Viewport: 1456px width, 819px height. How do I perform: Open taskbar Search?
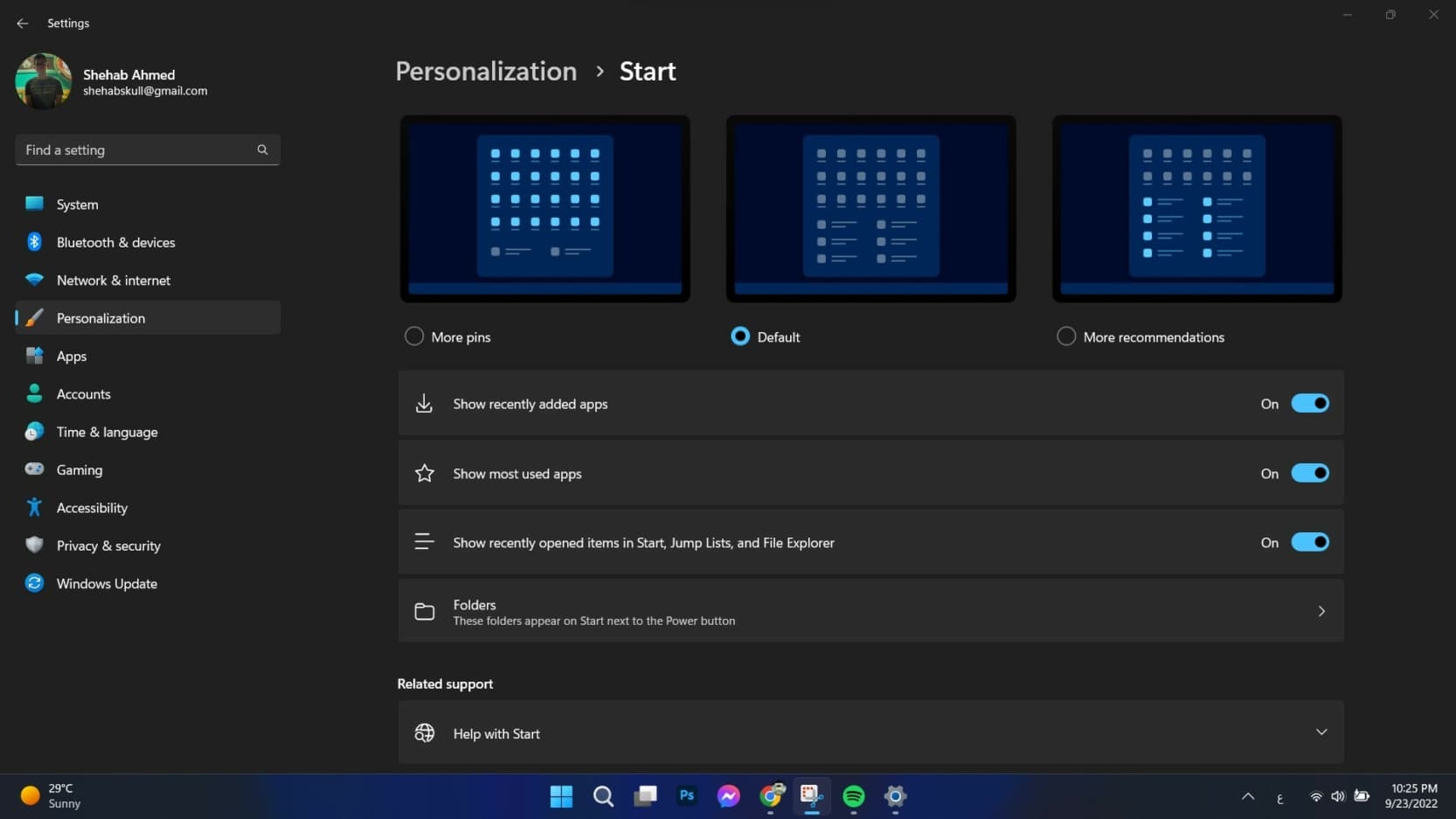click(603, 796)
